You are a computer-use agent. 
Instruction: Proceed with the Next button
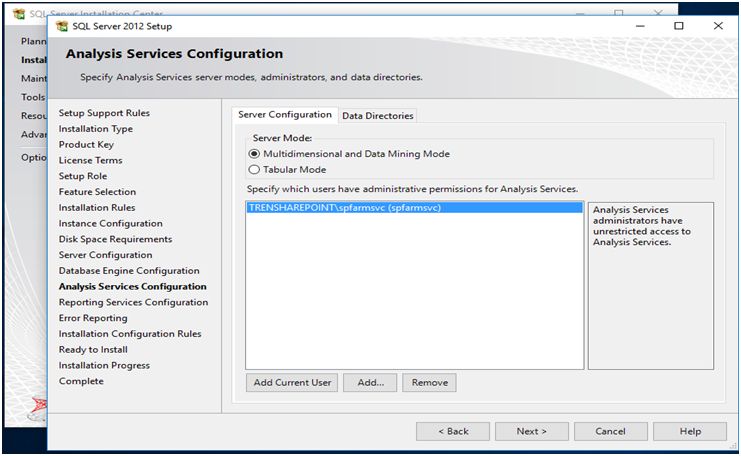(x=532, y=431)
